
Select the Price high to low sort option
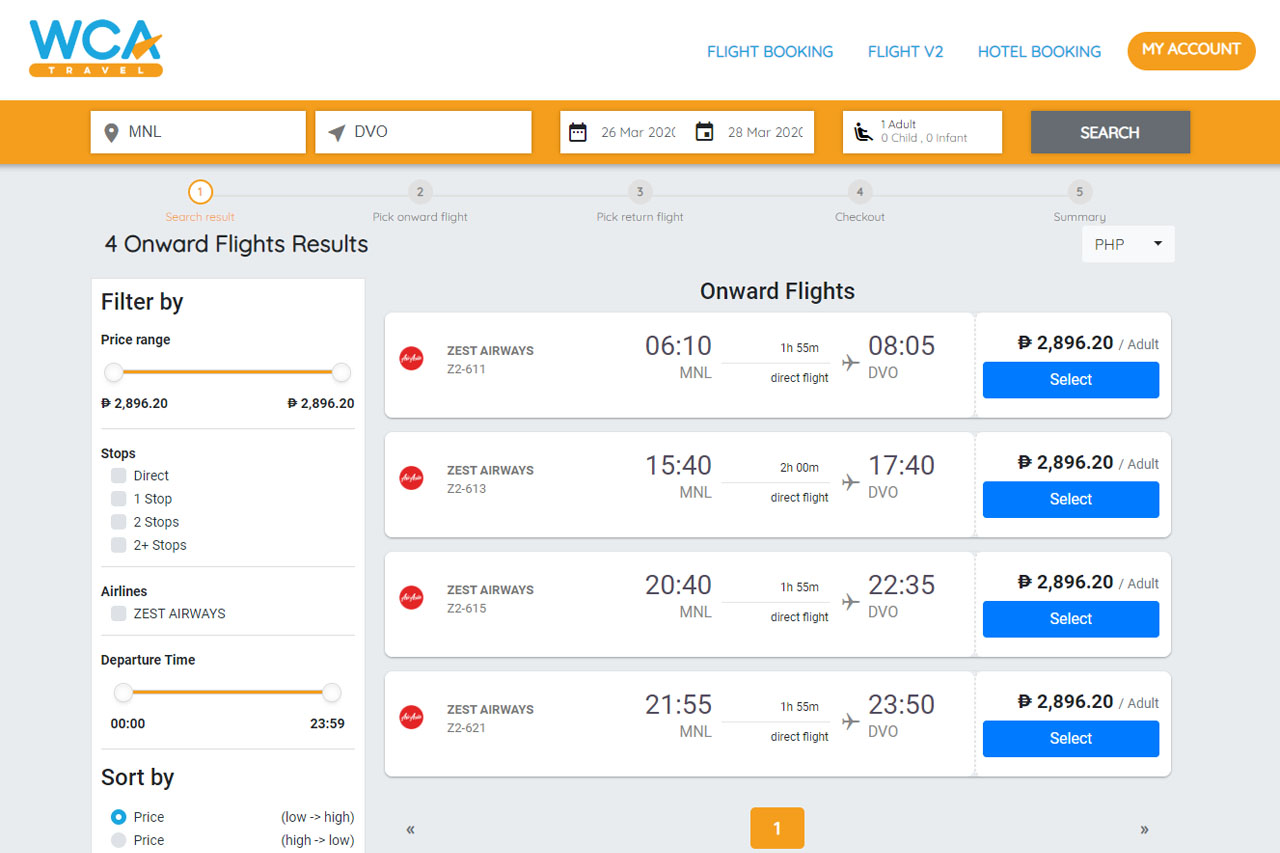[x=119, y=840]
